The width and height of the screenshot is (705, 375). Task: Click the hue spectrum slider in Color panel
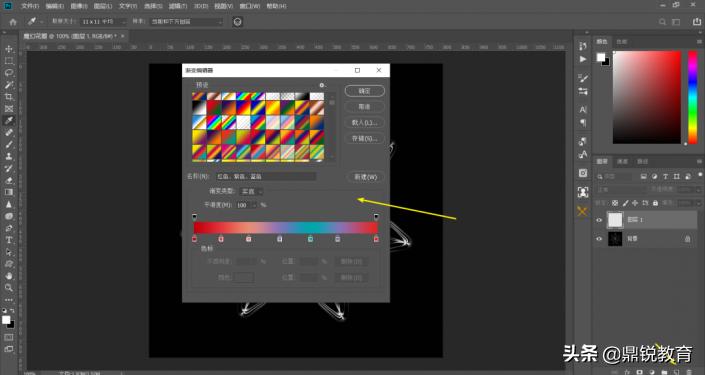point(693,97)
